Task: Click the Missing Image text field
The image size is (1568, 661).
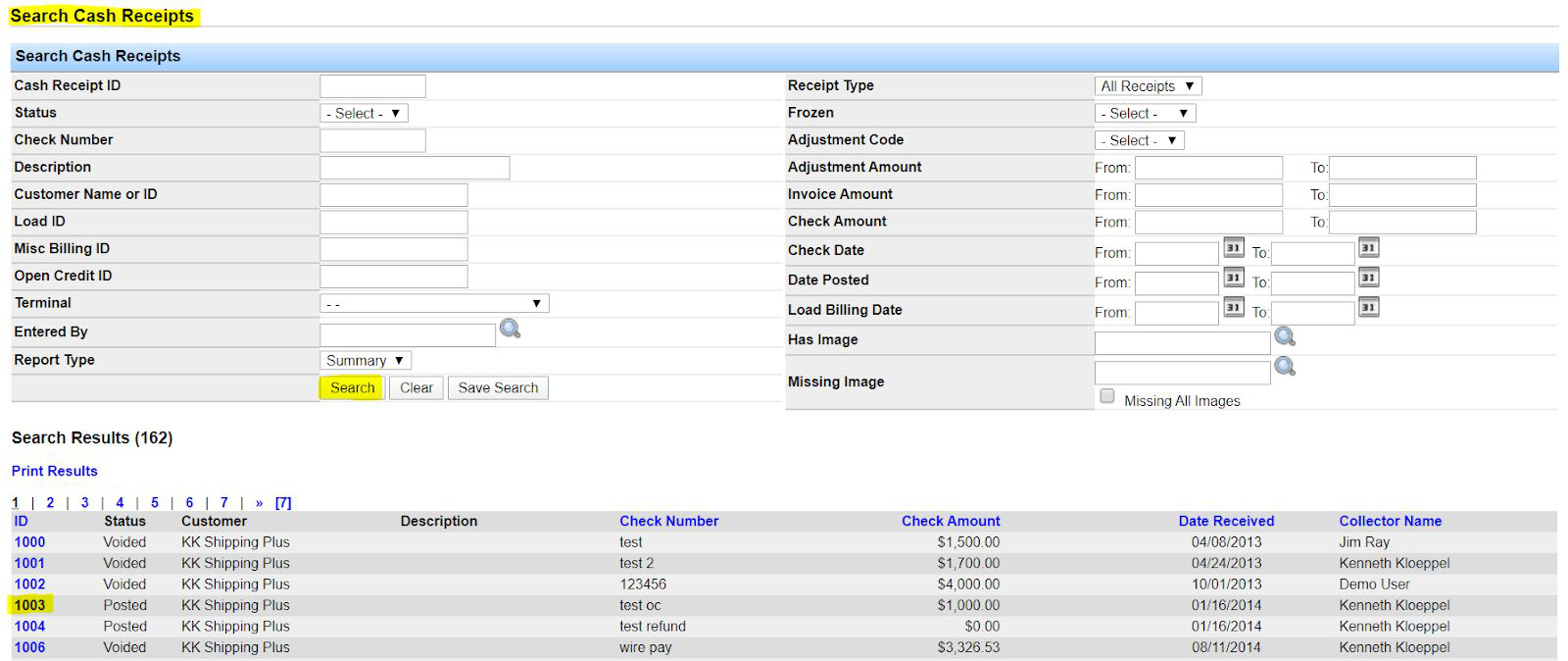Action: (1183, 373)
